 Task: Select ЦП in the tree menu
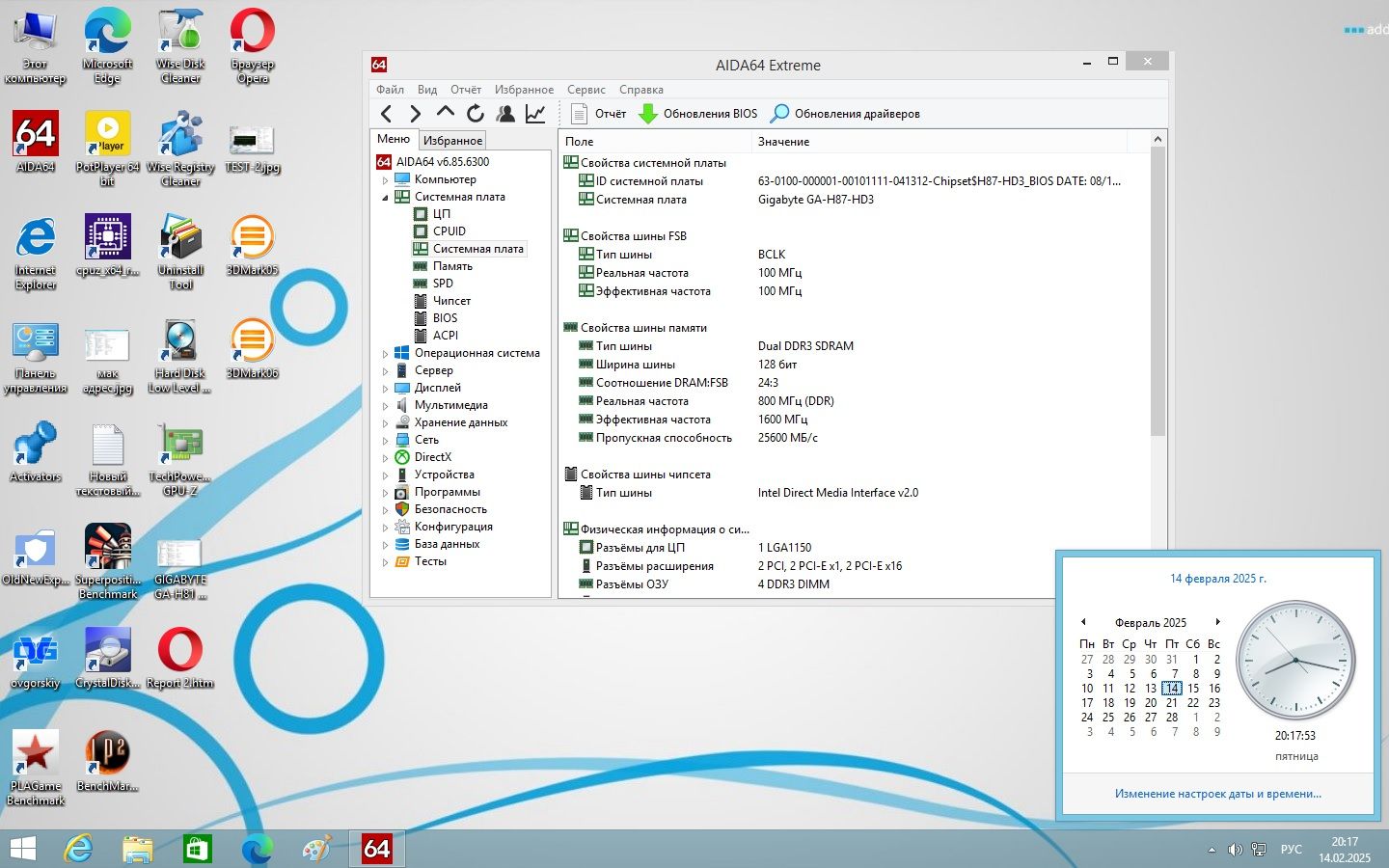pyautogui.click(x=441, y=214)
